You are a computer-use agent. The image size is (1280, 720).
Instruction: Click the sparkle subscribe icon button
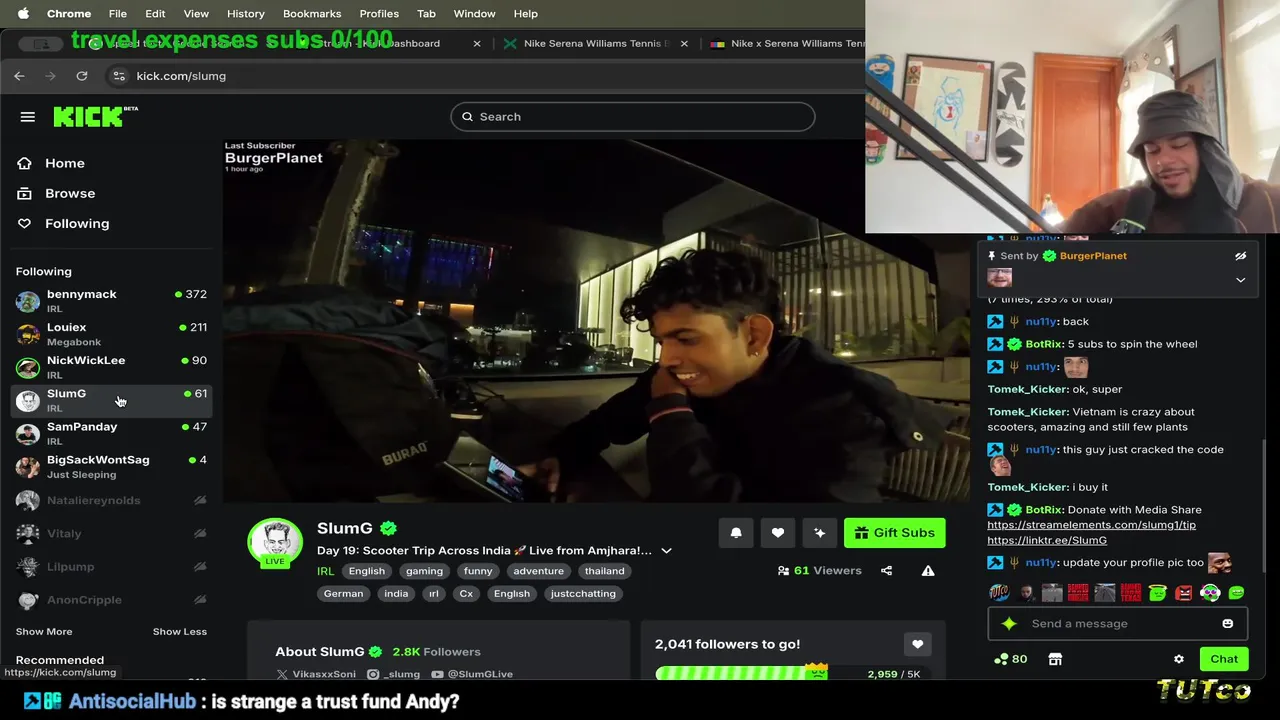pos(820,533)
